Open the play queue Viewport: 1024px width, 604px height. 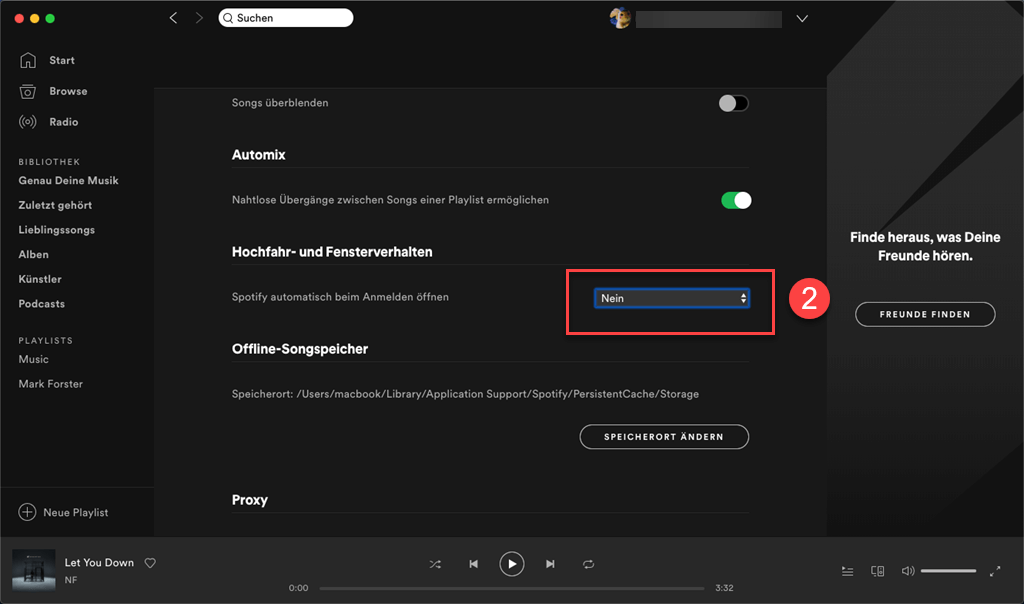pyautogui.click(x=847, y=571)
